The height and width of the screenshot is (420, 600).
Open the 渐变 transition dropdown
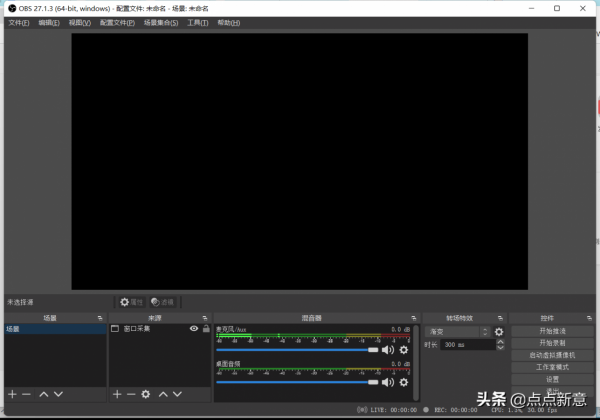pos(457,331)
